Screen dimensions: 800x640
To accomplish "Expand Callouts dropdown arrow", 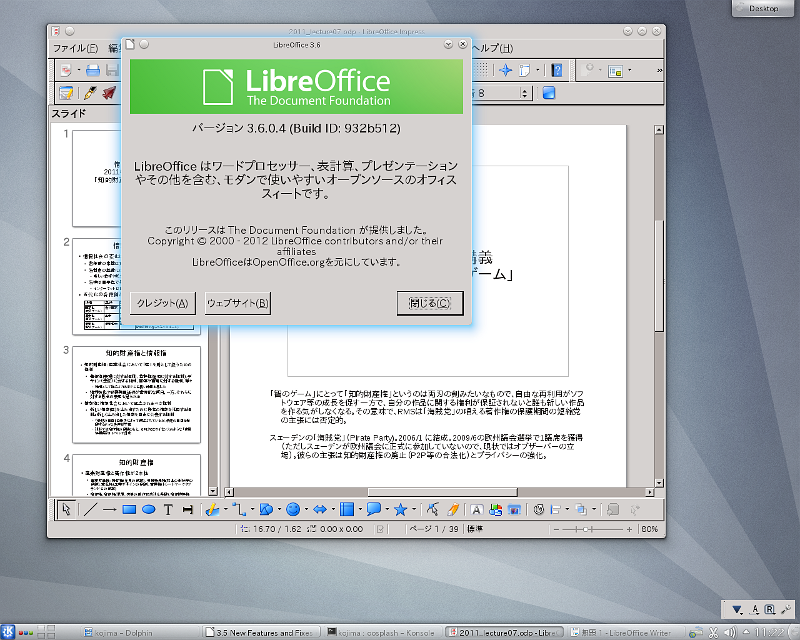I will pyautogui.click(x=387, y=509).
